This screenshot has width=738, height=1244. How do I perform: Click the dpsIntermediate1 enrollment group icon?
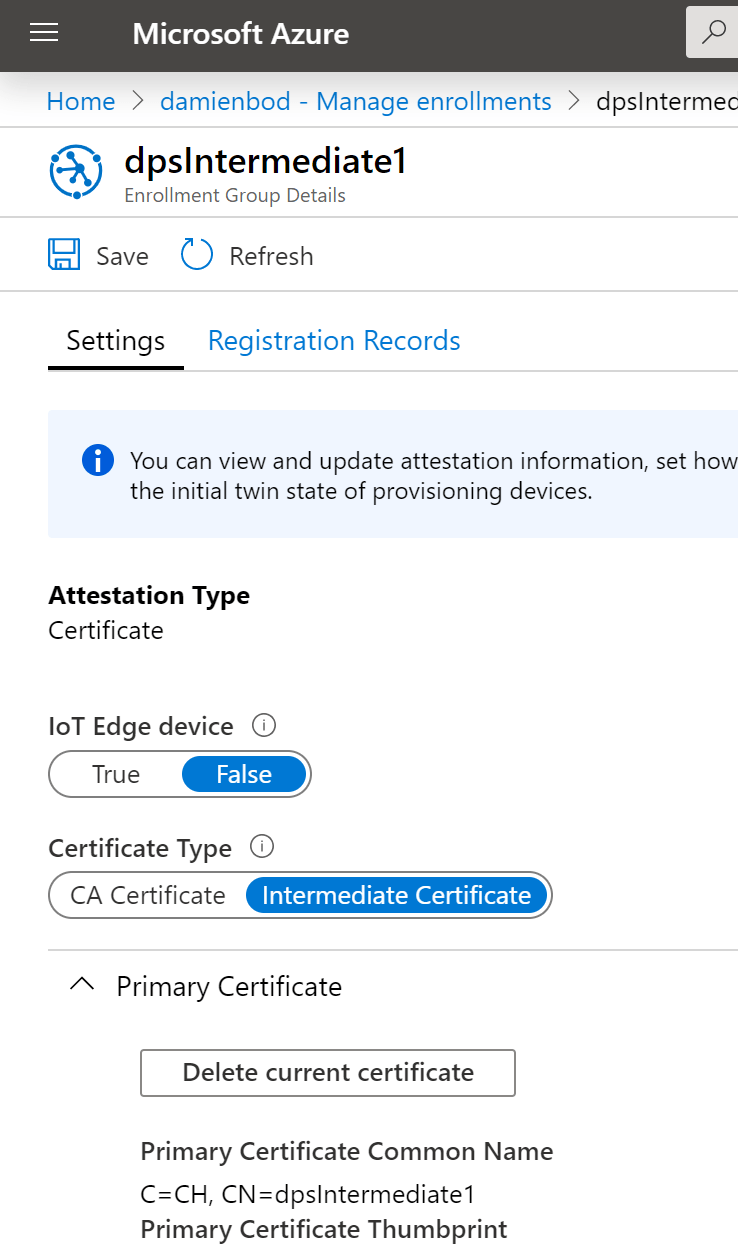pyautogui.click(x=75, y=171)
